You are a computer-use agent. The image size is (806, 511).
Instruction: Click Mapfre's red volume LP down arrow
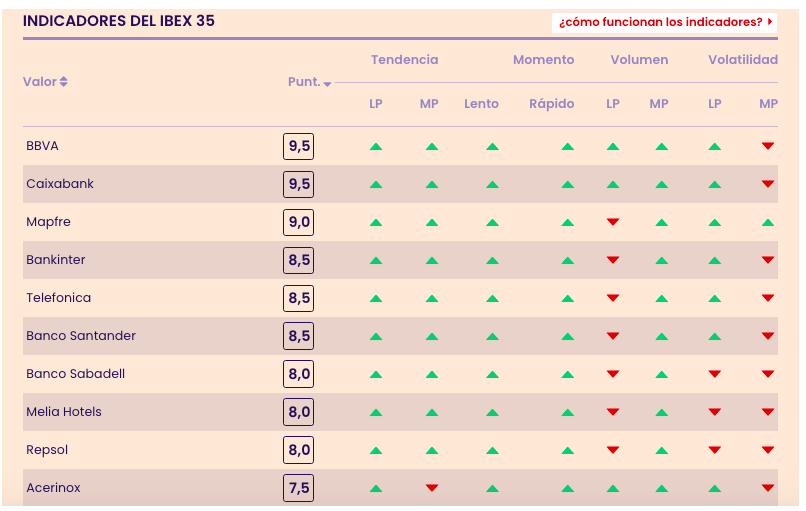click(613, 222)
